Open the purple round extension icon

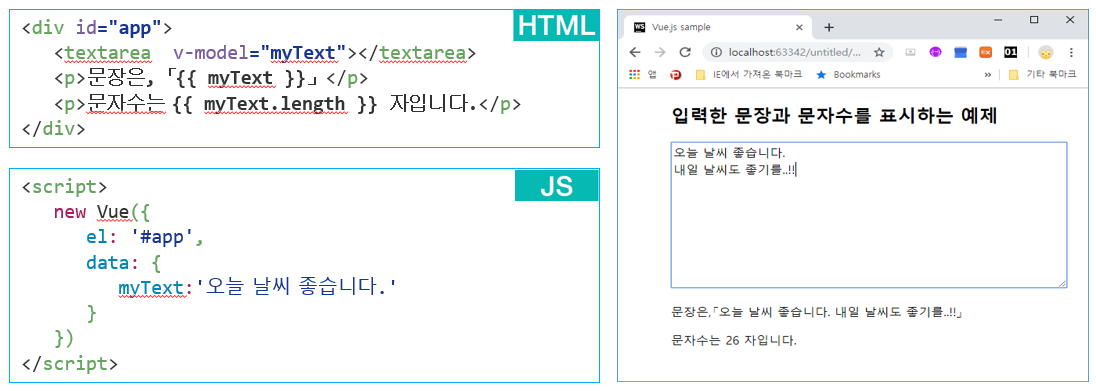tap(935, 52)
